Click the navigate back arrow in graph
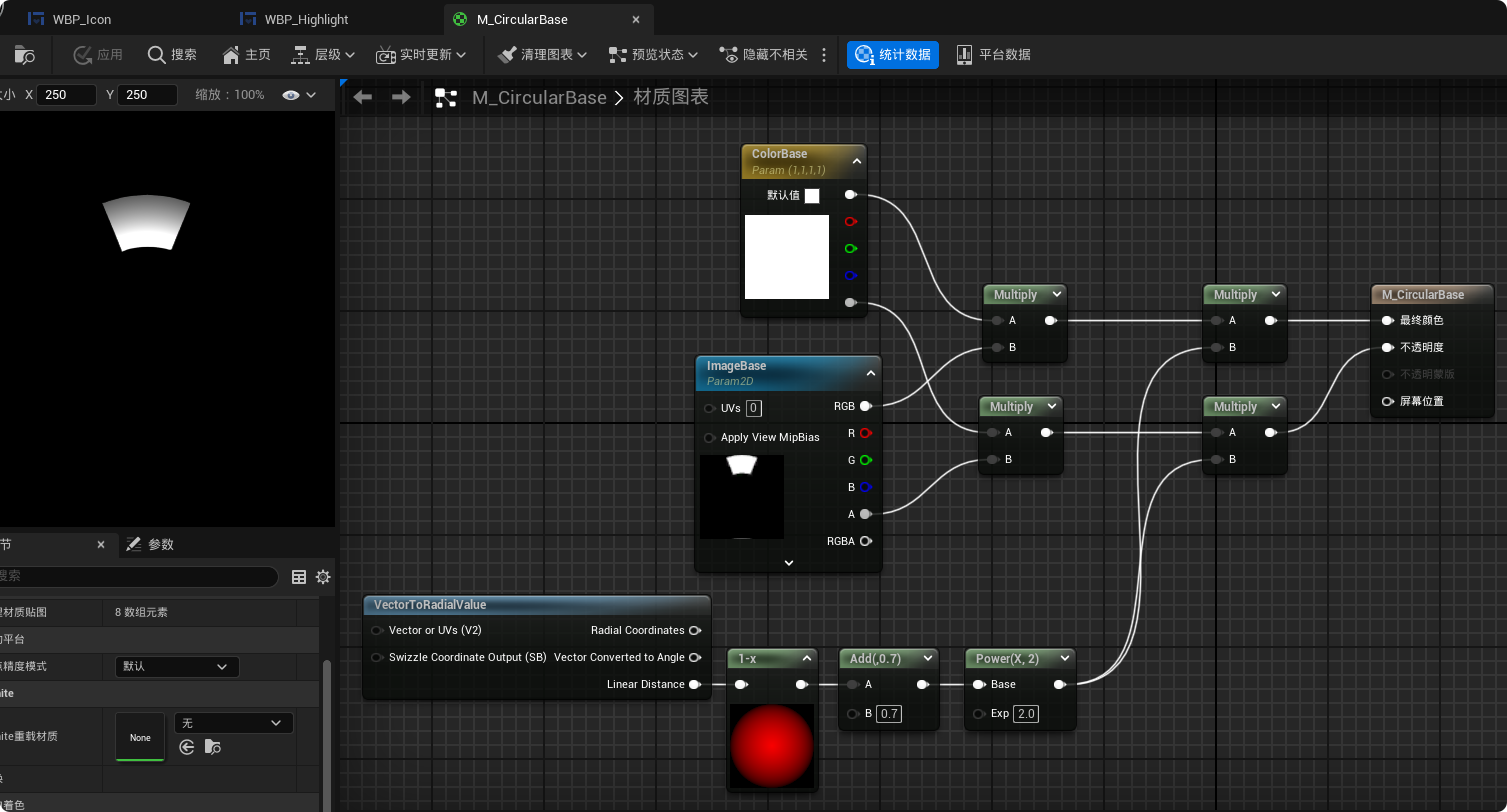Image resolution: width=1507 pixels, height=812 pixels. click(363, 97)
